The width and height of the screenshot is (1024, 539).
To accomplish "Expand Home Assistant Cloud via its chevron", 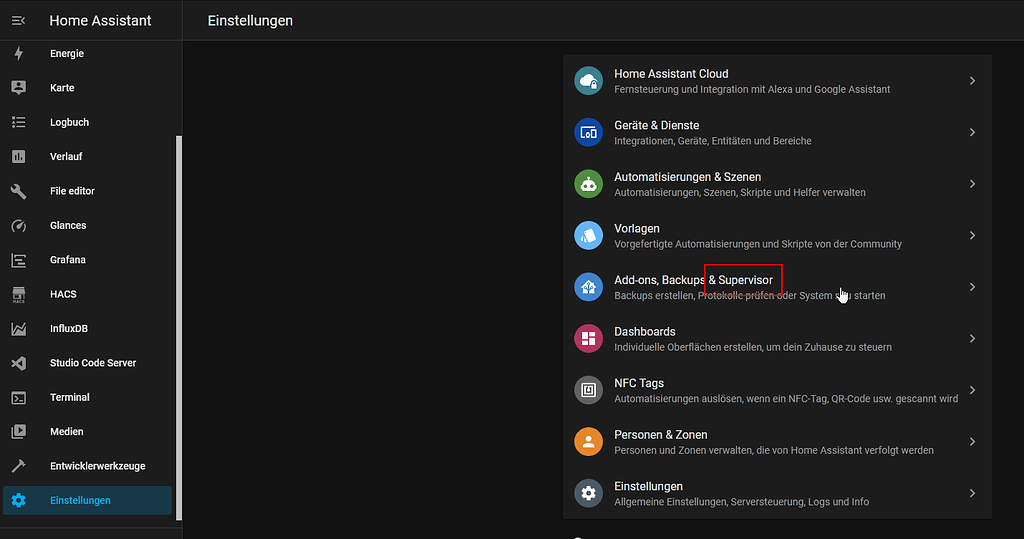I will pyautogui.click(x=972, y=81).
